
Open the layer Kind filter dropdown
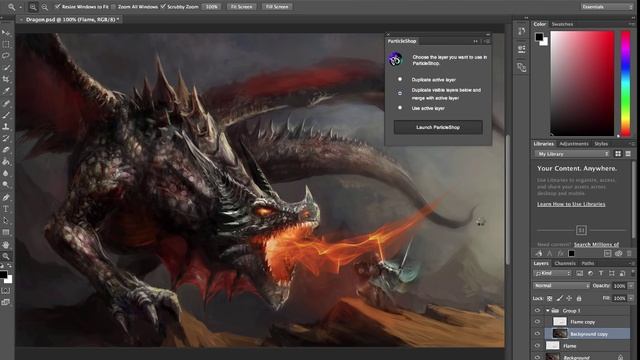pyautogui.click(x=552, y=273)
